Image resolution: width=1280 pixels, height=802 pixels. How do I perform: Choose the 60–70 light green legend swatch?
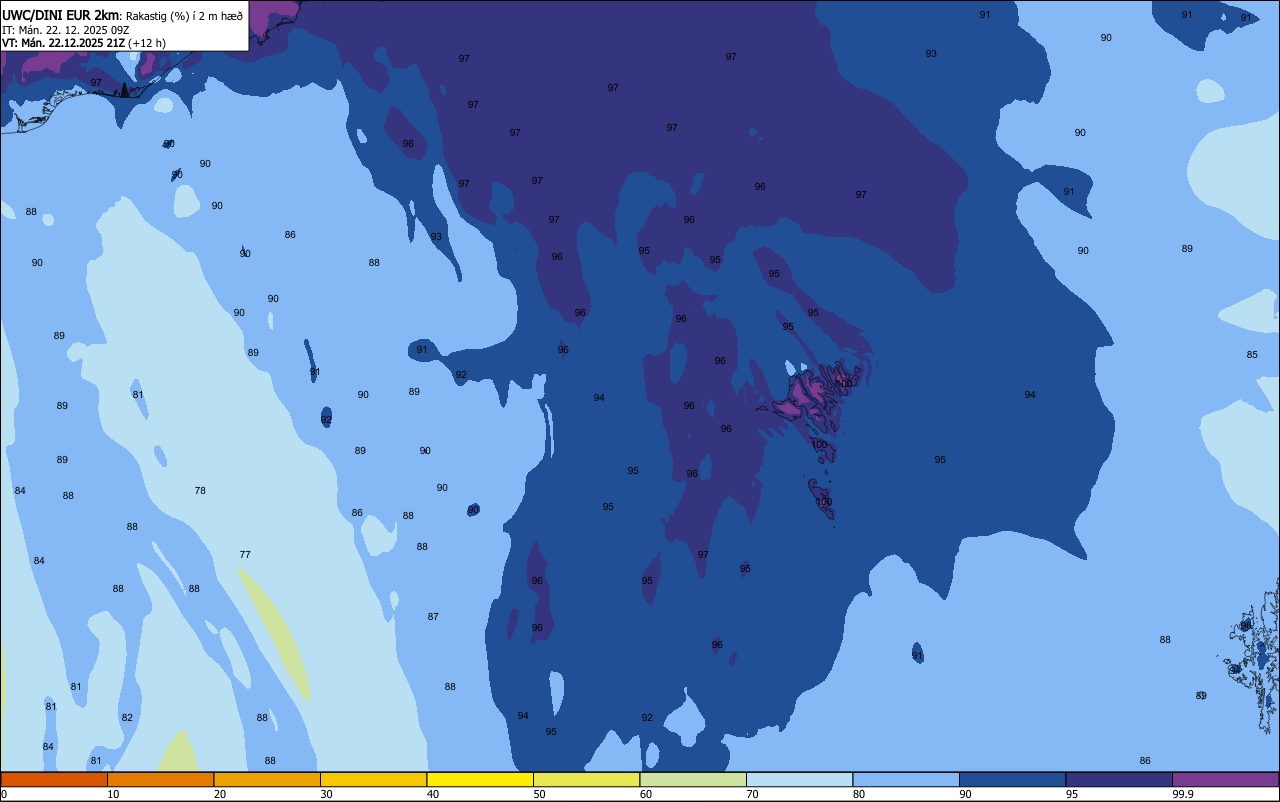coord(693,779)
